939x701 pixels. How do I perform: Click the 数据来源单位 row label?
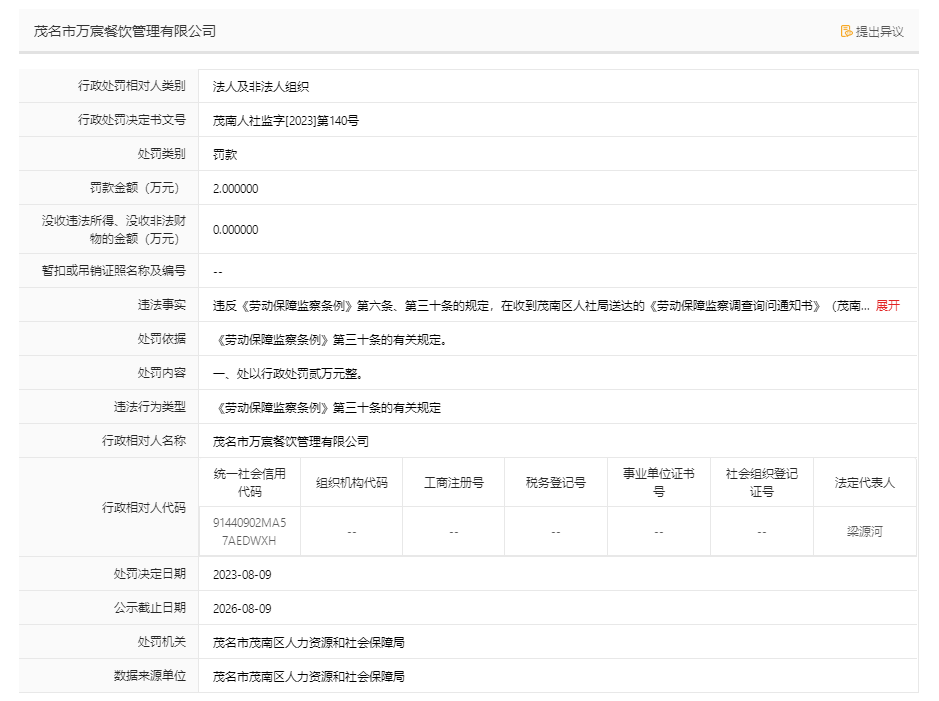click(x=150, y=676)
